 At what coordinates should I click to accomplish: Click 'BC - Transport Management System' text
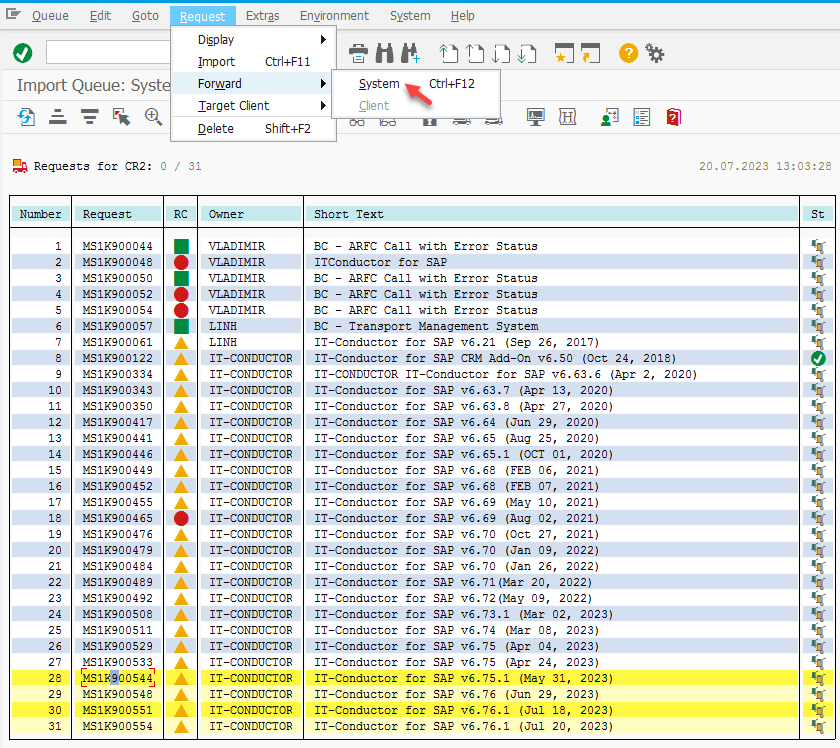426,326
